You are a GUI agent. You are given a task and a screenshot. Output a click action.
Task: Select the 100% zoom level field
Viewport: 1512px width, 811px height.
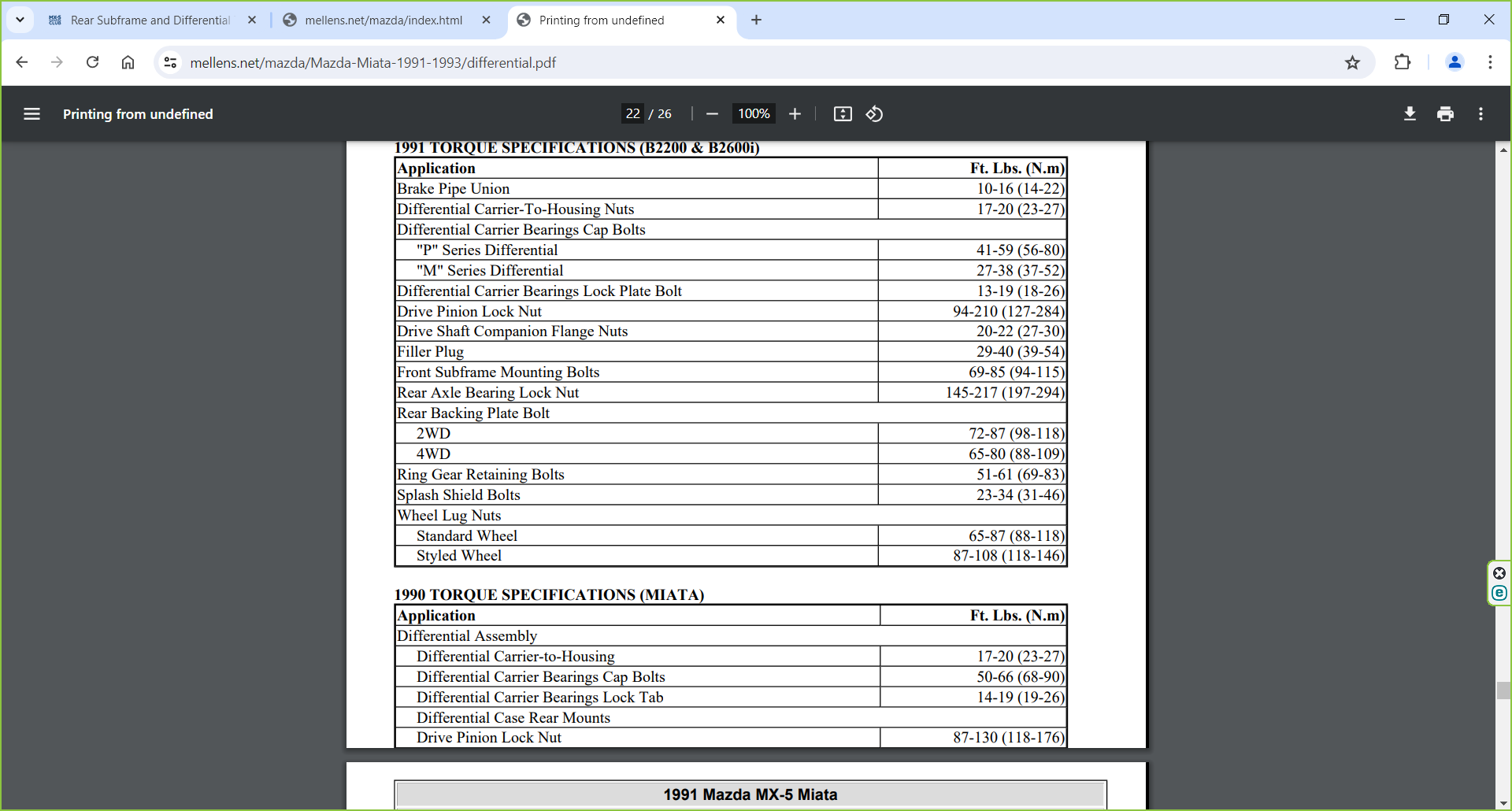753,114
